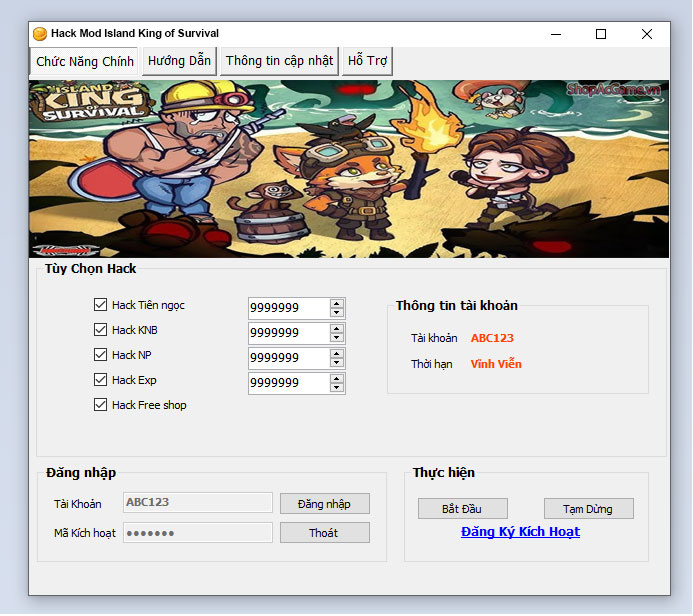Toggle the Hack KNB checkbox

100,330
